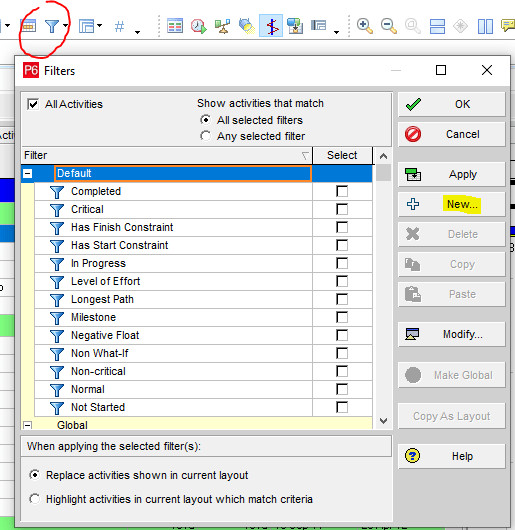Choose Highlight activities in current layout option
The image size is (515, 530).
[35, 499]
